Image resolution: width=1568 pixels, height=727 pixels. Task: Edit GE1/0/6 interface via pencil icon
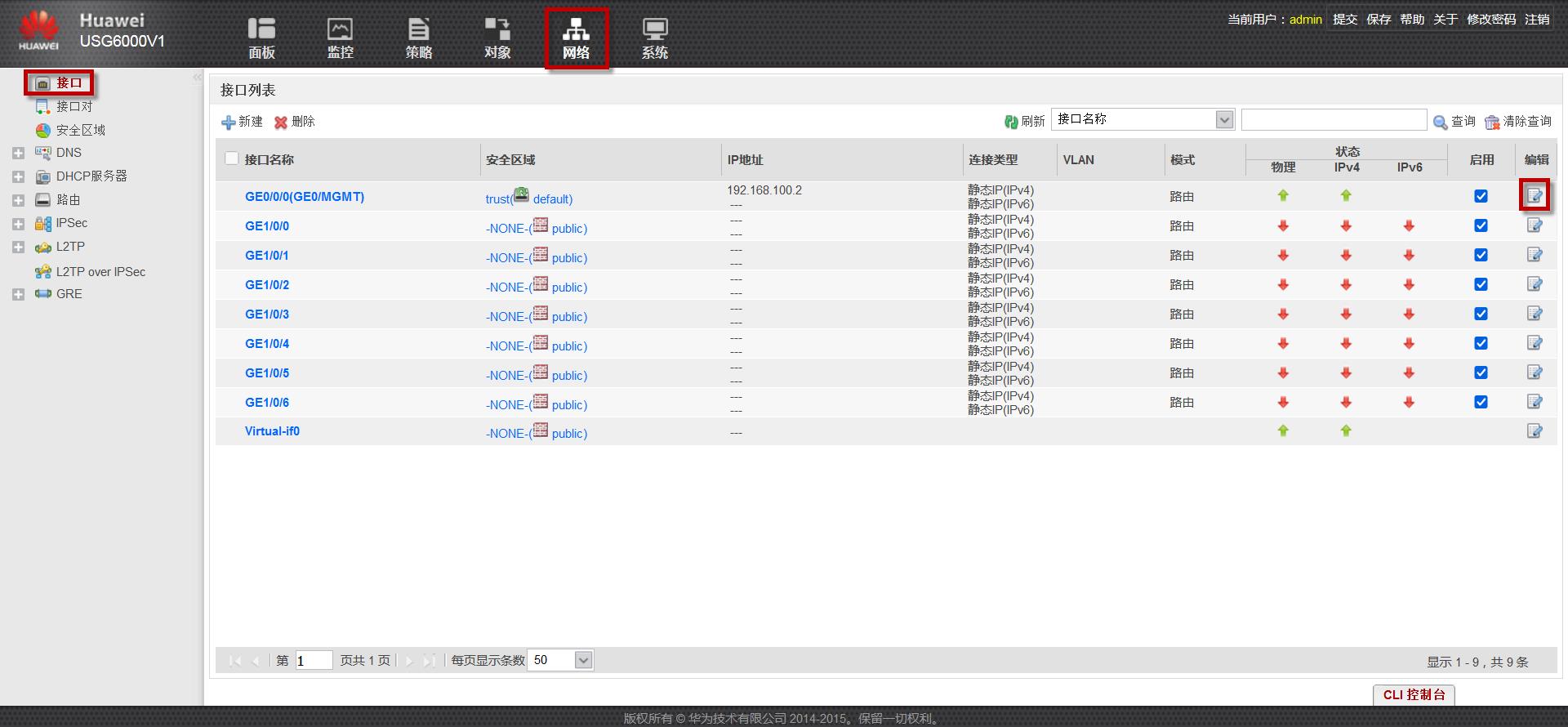click(x=1535, y=402)
